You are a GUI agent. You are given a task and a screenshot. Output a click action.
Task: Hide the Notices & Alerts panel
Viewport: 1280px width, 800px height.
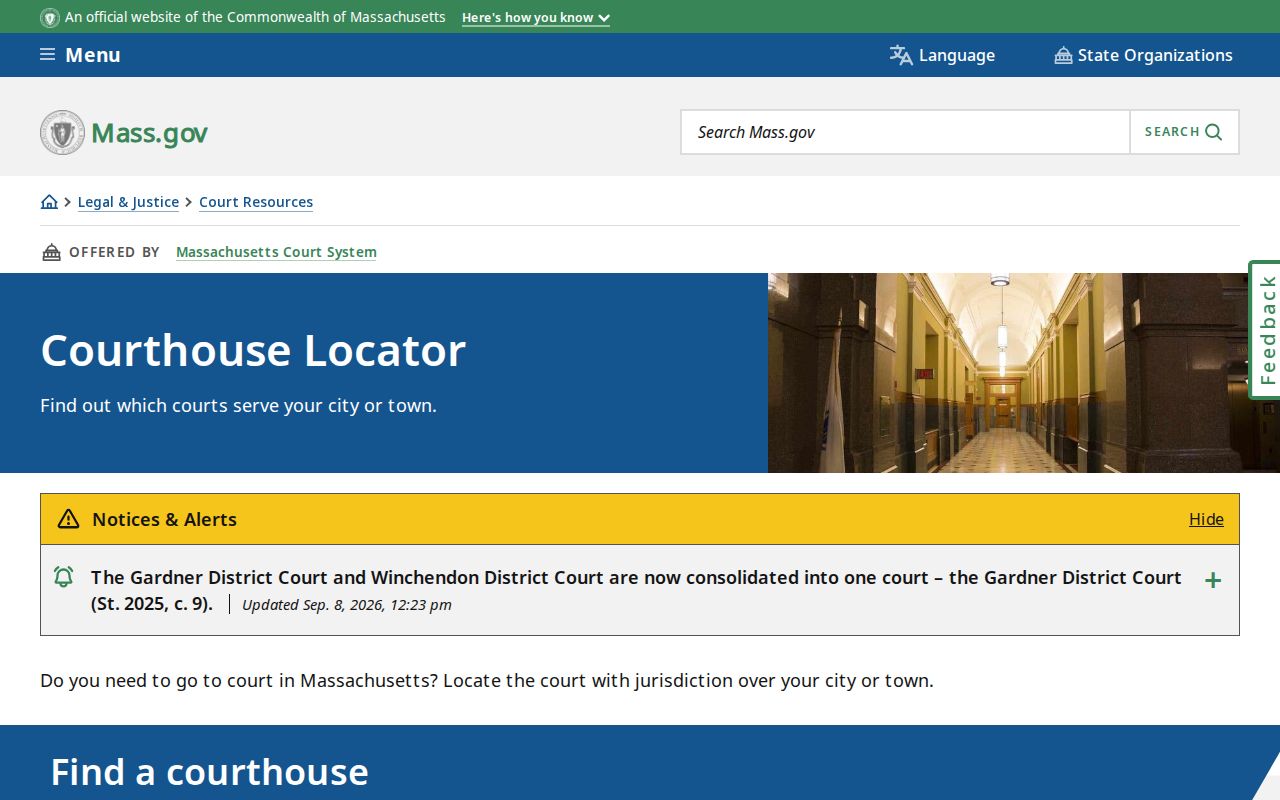[x=1206, y=519]
